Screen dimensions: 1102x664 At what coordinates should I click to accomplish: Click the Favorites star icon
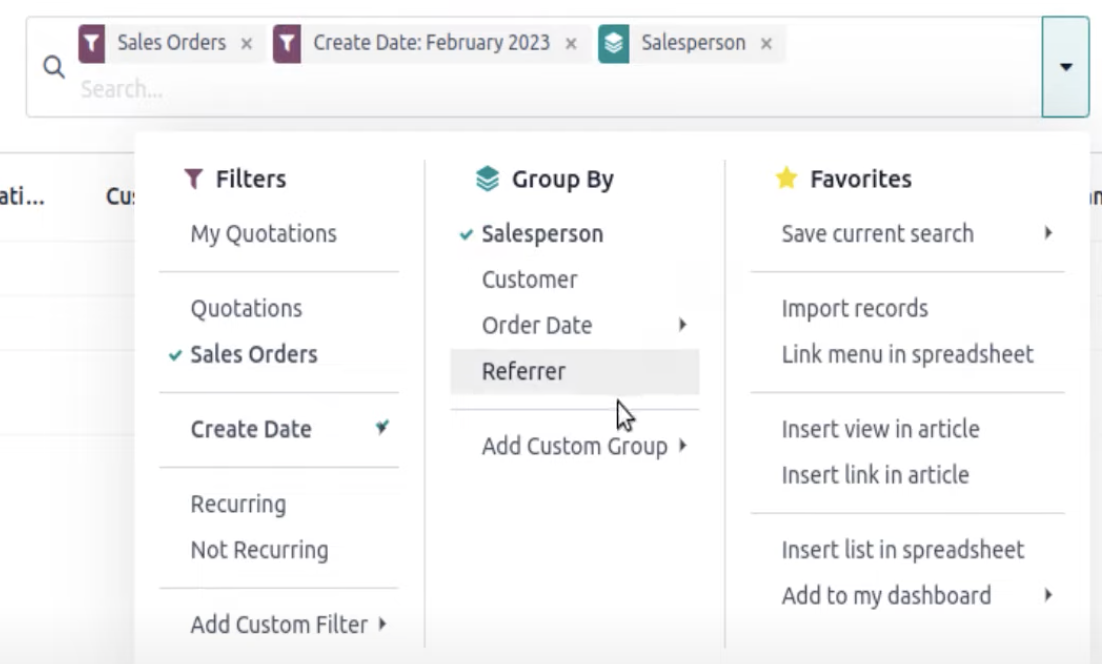click(x=787, y=179)
